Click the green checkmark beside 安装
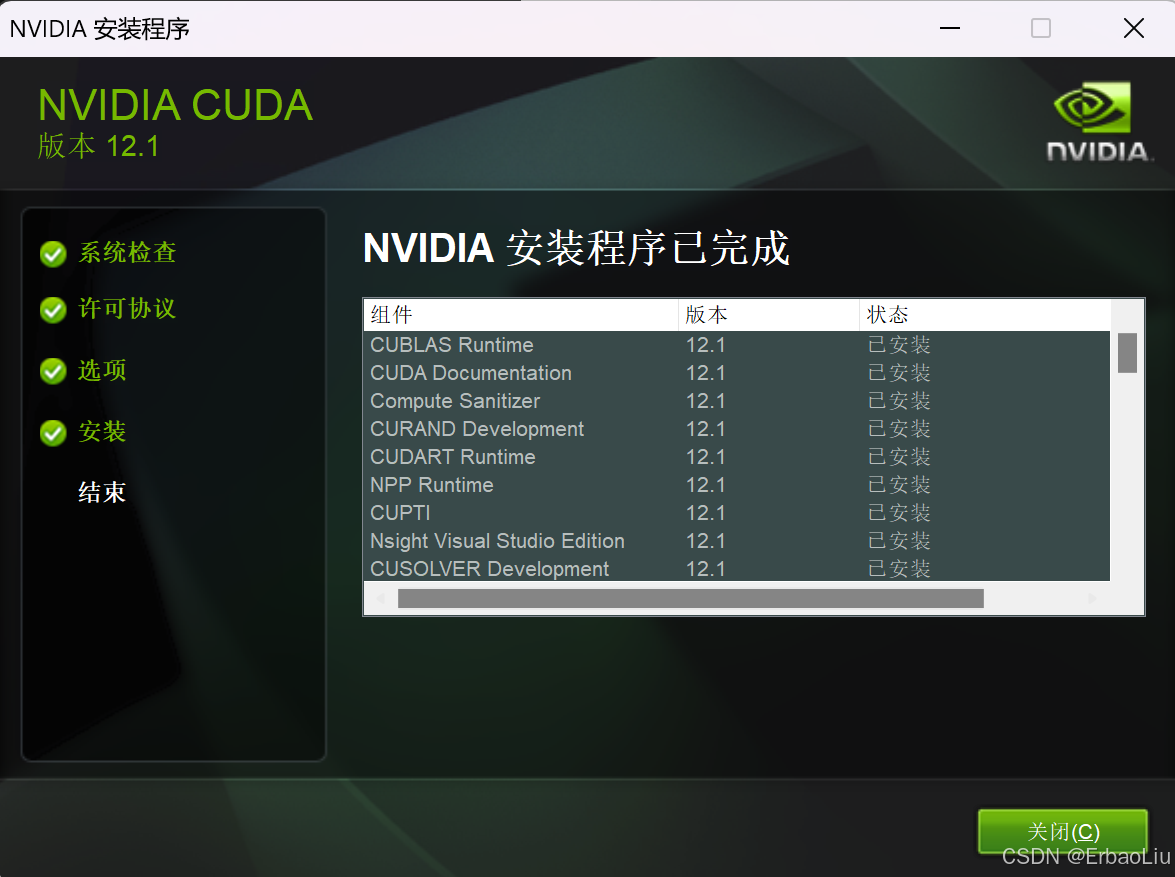The height and width of the screenshot is (877, 1175). [53, 431]
